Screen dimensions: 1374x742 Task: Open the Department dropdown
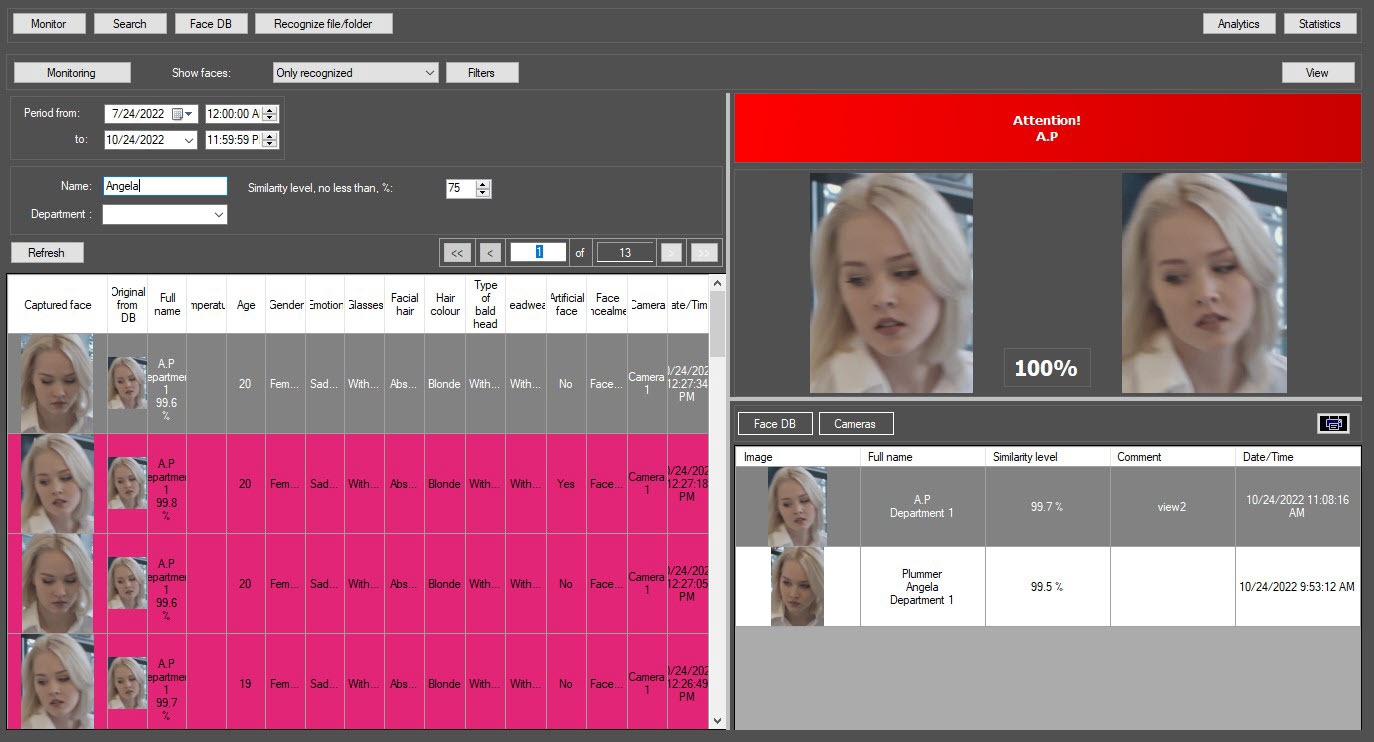(x=219, y=215)
